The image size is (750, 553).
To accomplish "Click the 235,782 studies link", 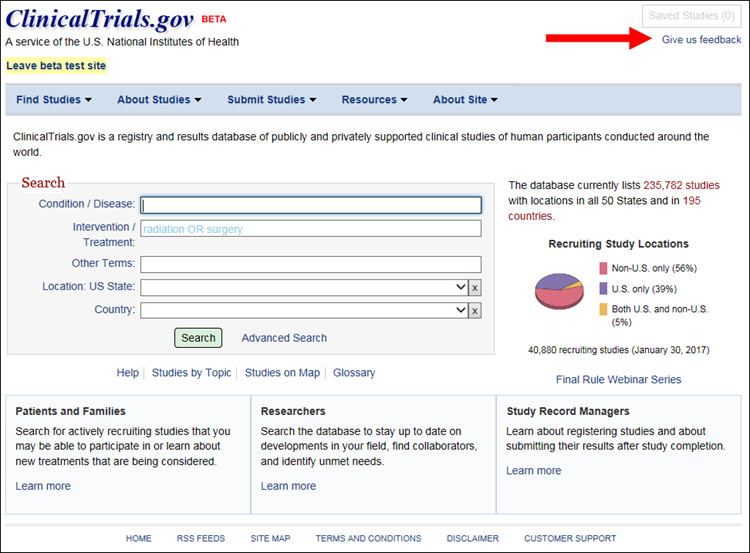I will pos(681,185).
